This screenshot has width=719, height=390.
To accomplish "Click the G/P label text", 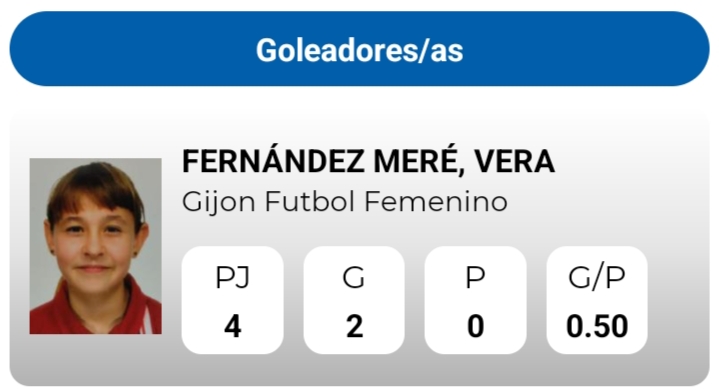I will click(x=597, y=277).
